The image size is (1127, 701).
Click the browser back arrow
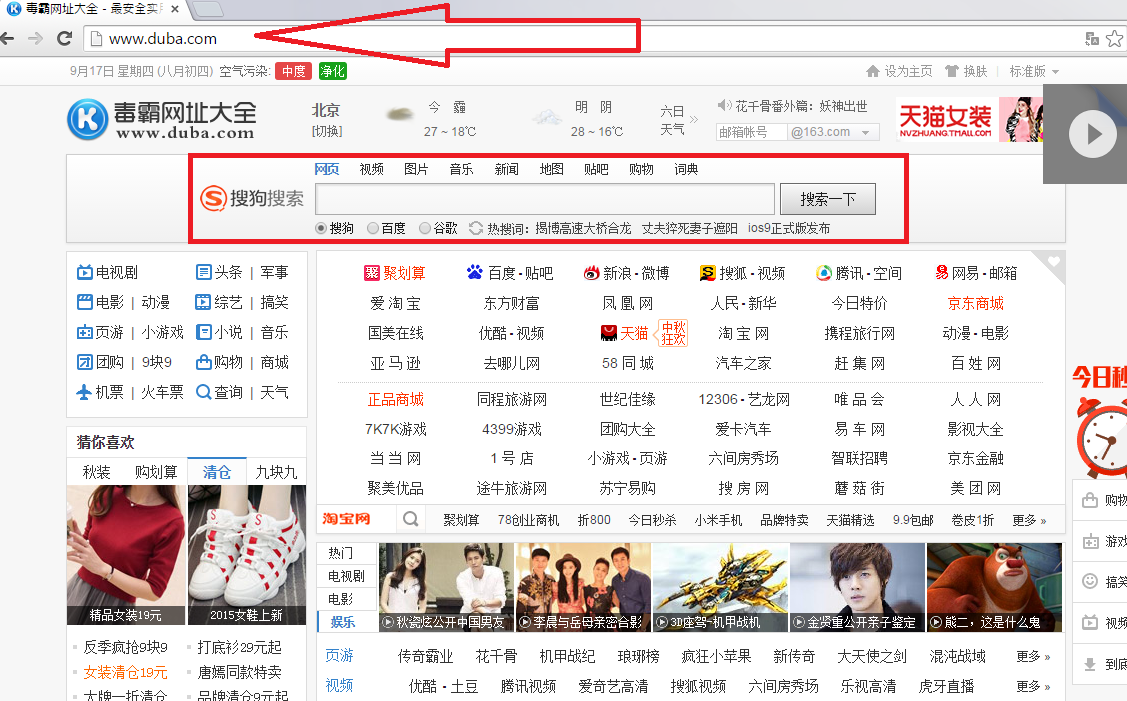coord(7,39)
